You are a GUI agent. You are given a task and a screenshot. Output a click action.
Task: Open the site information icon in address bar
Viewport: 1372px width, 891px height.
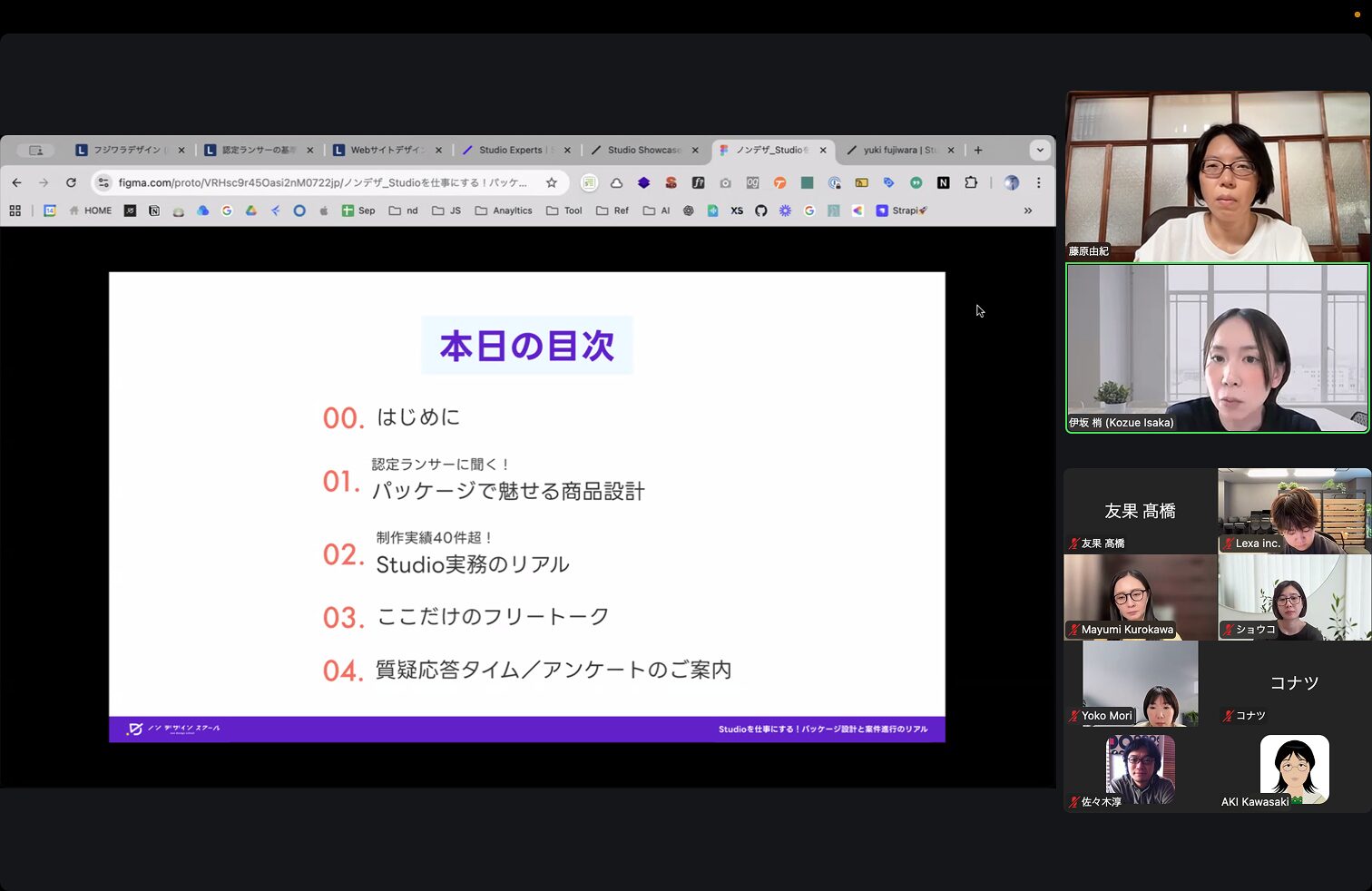tap(103, 182)
